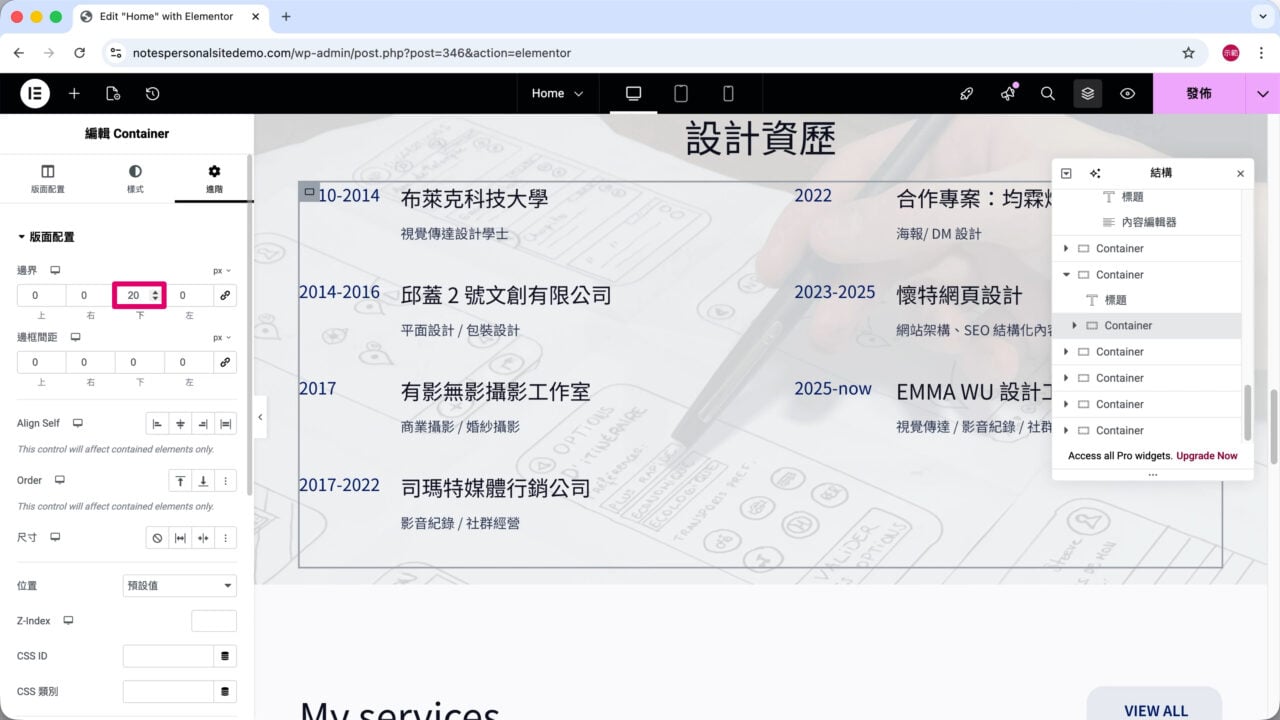Close the 結構 panel

pyautogui.click(x=1240, y=173)
